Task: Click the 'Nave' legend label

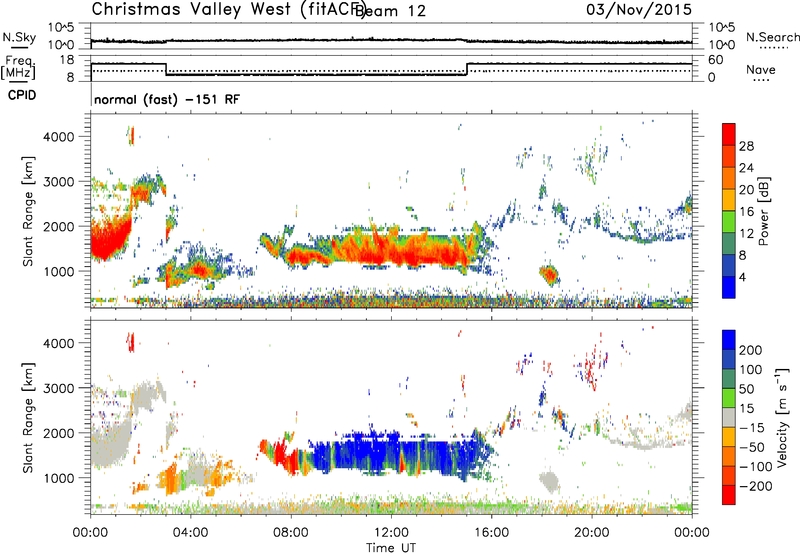Action: pos(761,70)
